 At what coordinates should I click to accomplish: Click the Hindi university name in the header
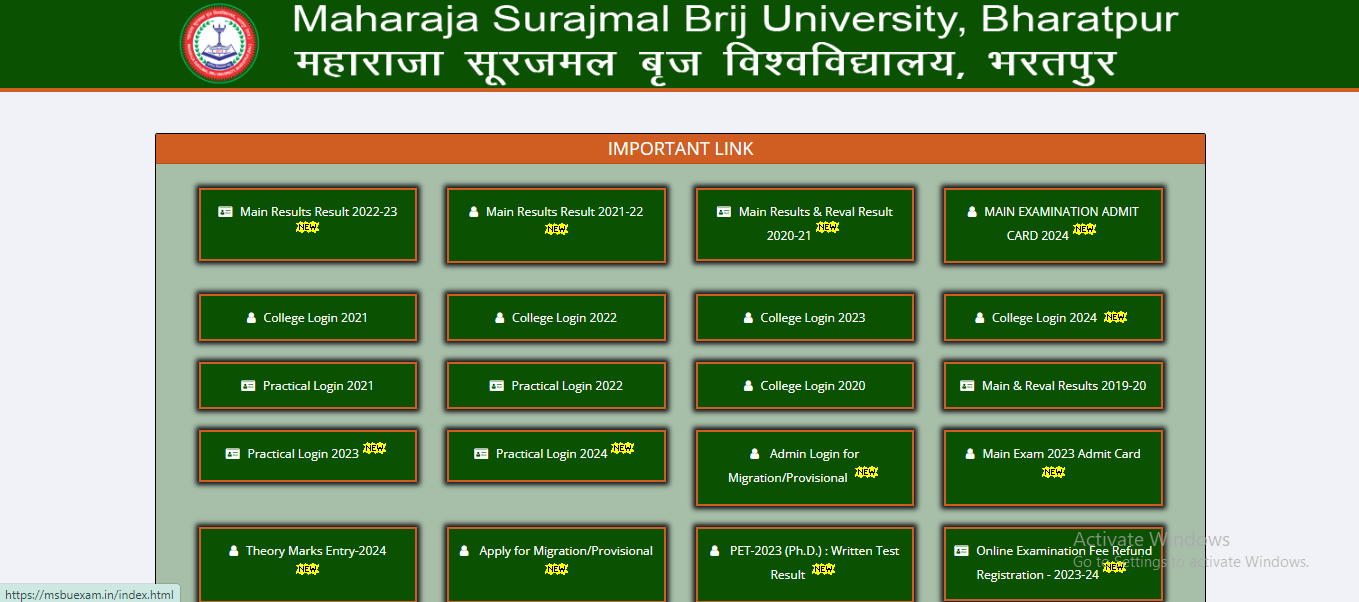click(x=705, y=63)
